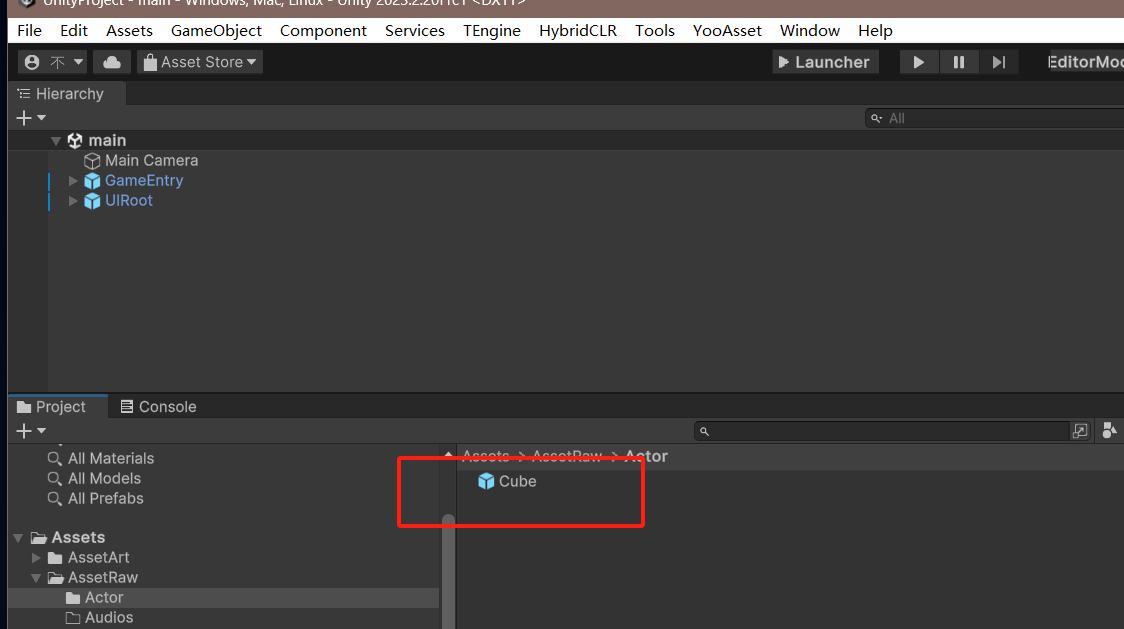Select All Prefabs saved search
This screenshot has width=1124, height=629.
coord(105,498)
